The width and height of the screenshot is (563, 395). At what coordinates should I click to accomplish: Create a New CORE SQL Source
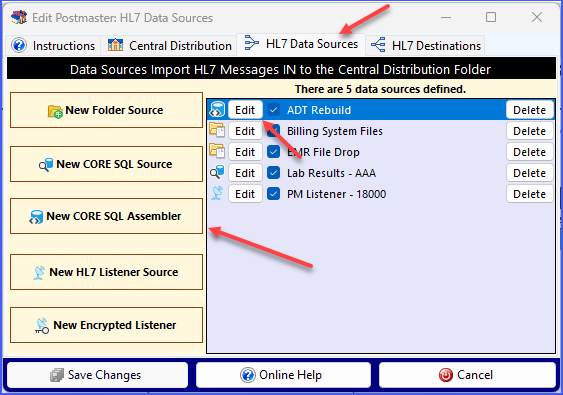(x=106, y=164)
